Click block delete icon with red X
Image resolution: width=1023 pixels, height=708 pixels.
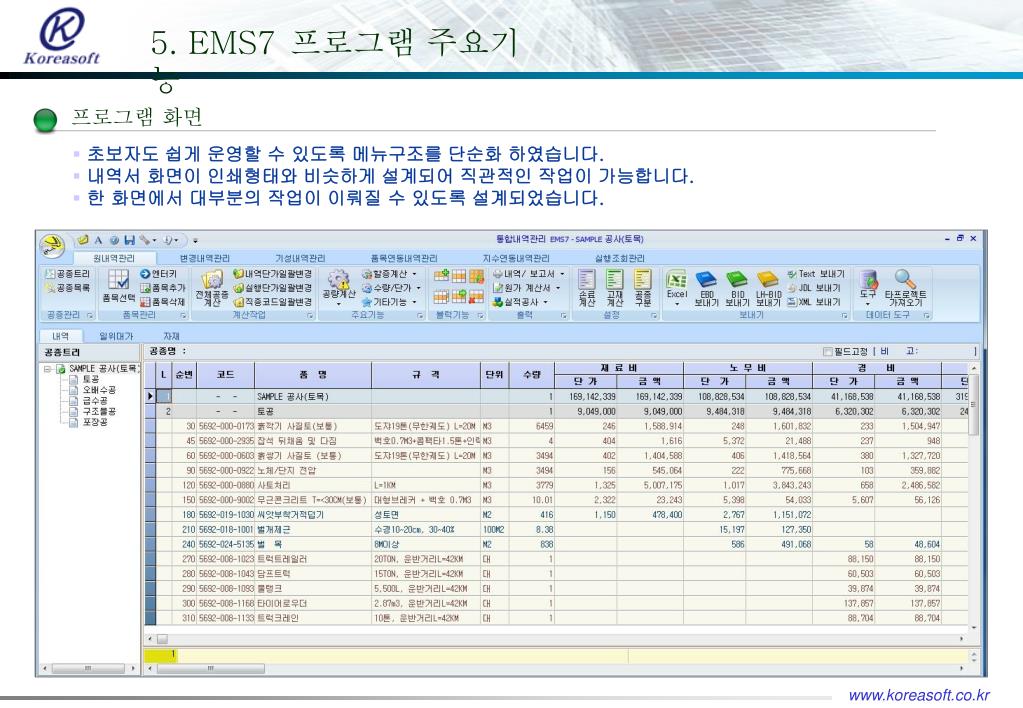coord(476,297)
